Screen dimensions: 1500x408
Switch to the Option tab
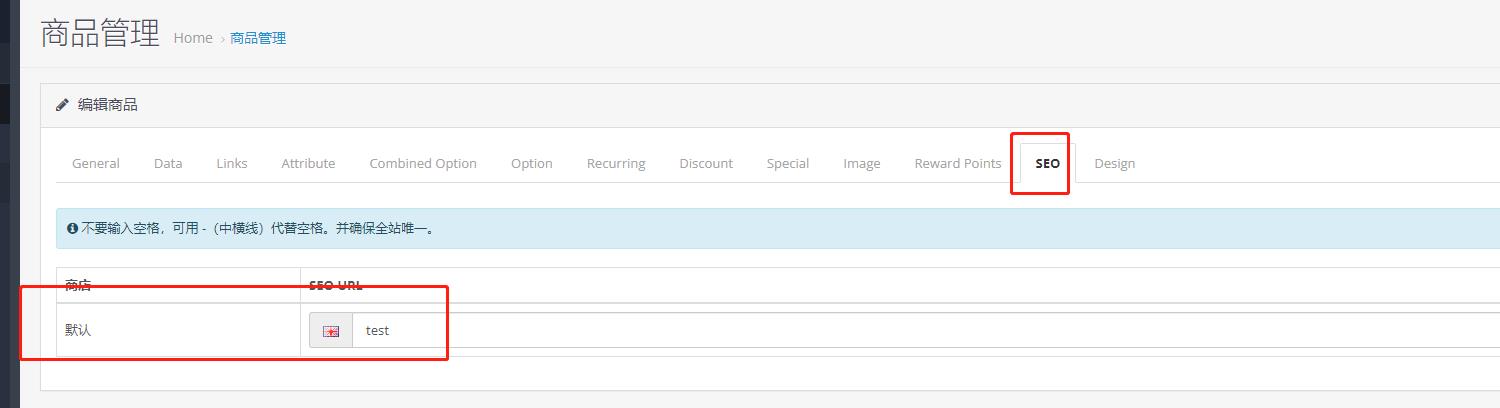(532, 163)
